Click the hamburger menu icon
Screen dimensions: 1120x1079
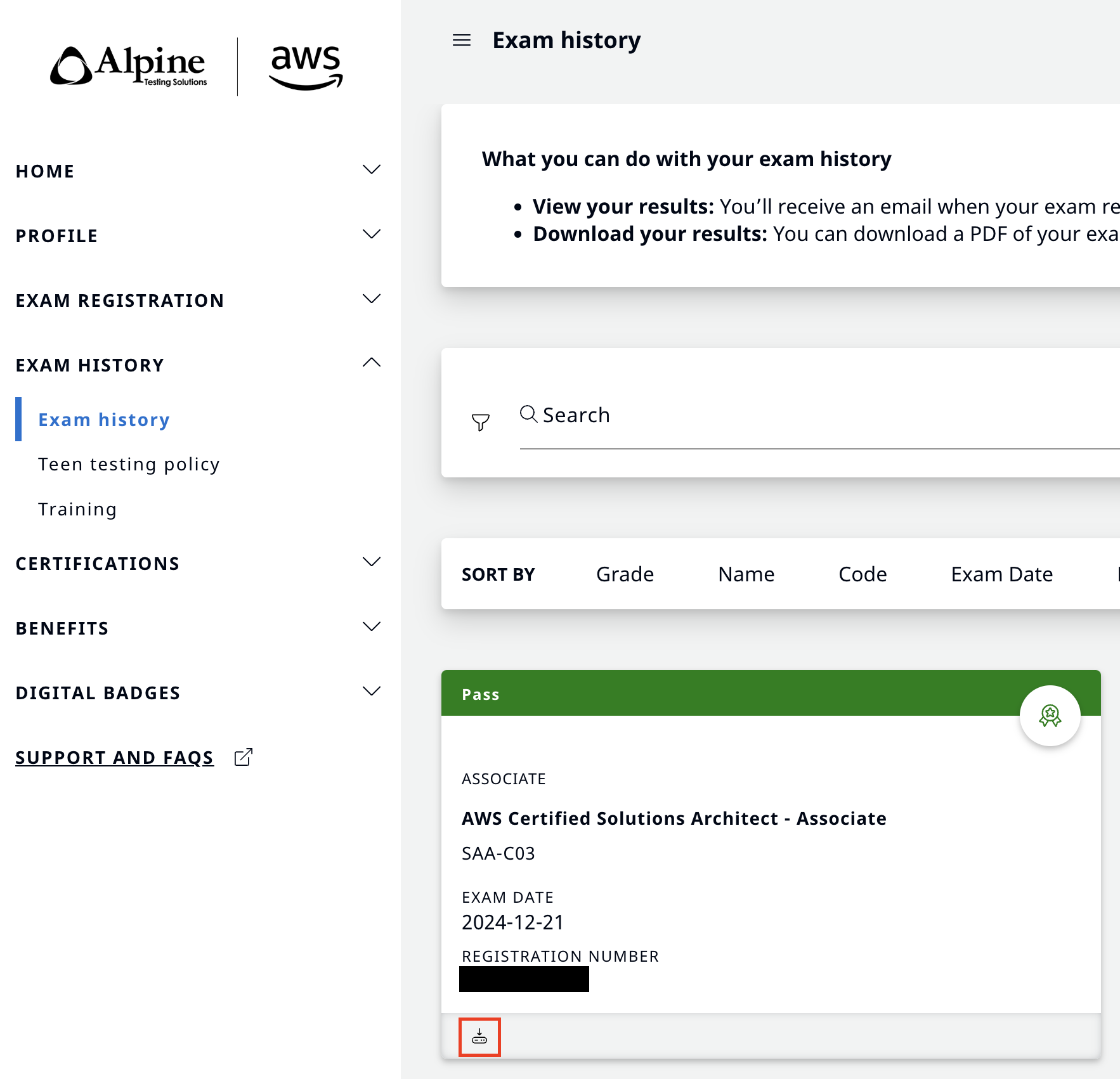(x=462, y=41)
